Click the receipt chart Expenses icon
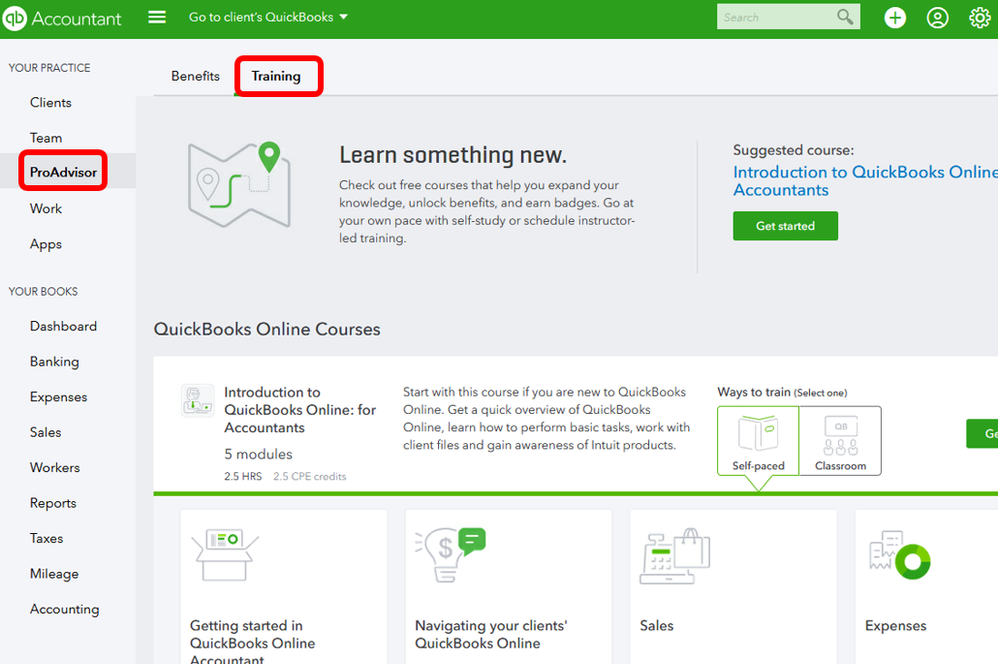The width and height of the screenshot is (998, 664). click(x=899, y=555)
